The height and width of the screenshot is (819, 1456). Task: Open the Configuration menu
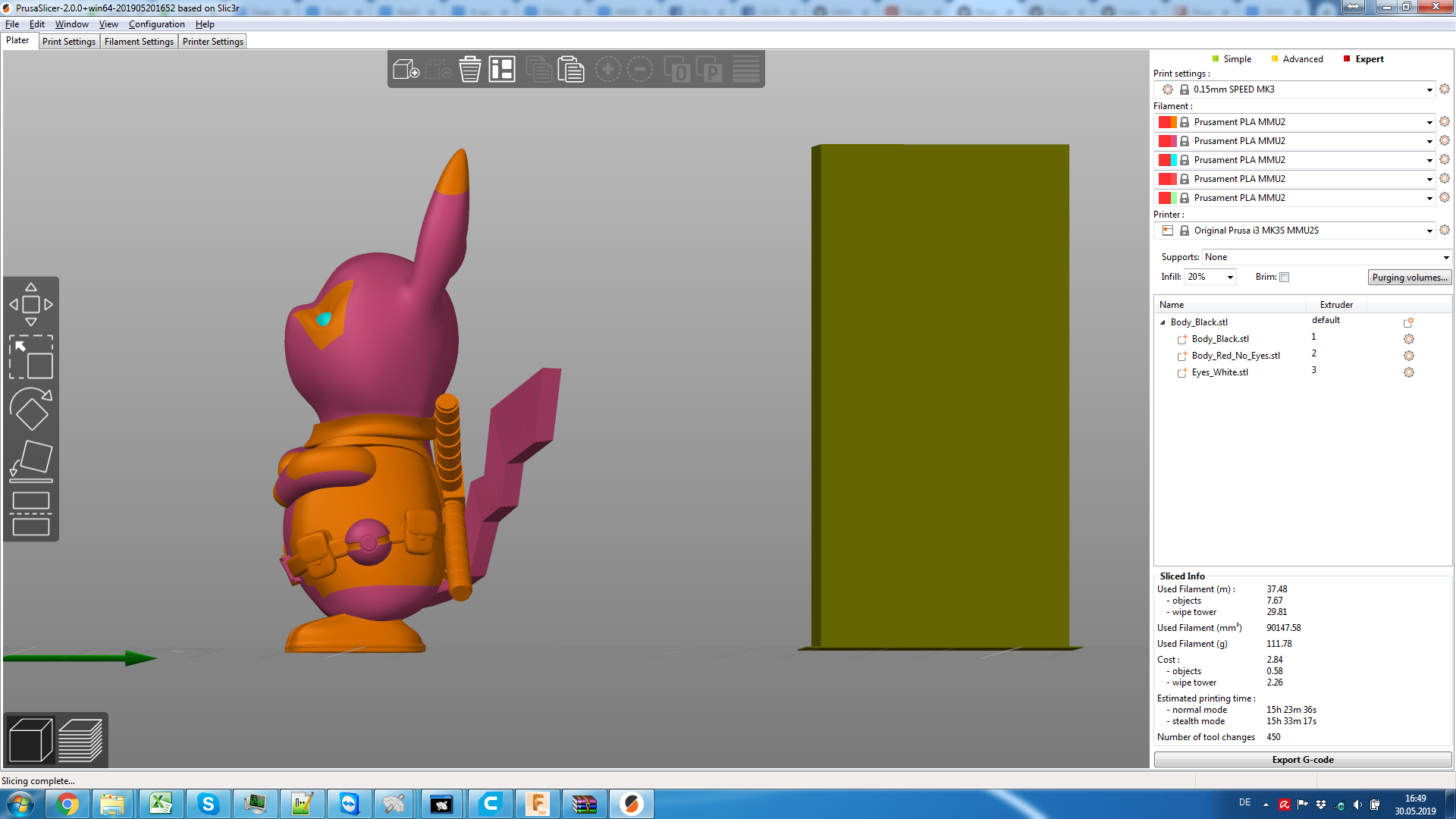pos(157,24)
